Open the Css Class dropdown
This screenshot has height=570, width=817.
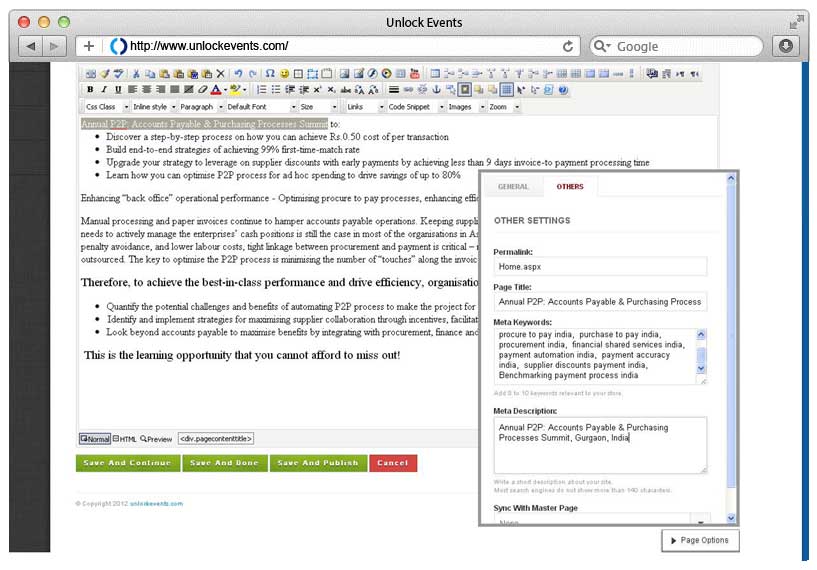tap(107, 107)
